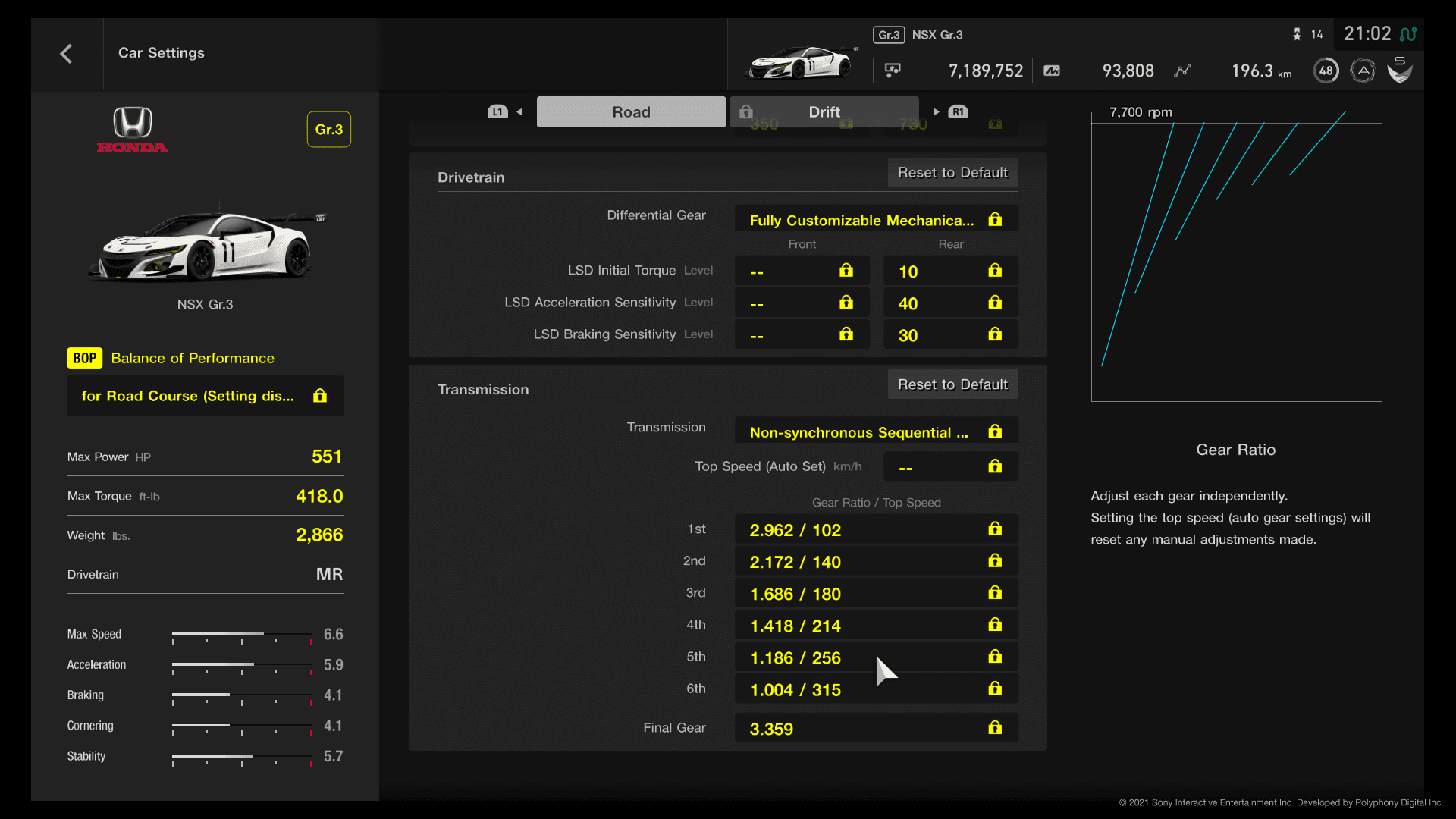This screenshot has width=1456, height=819.
Task: Click the BOP yellow label icon
Action: (x=85, y=358)
